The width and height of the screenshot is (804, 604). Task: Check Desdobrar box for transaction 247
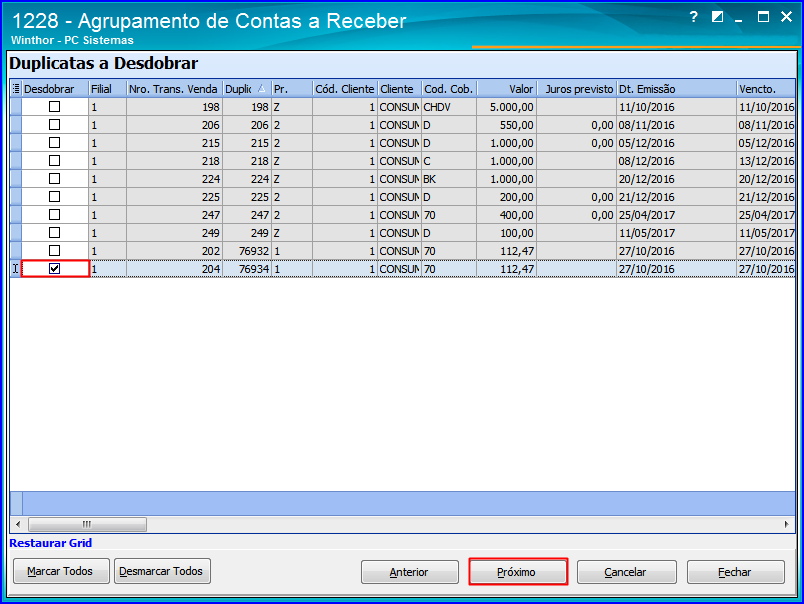pyautogui.click(x=54, y=214)
